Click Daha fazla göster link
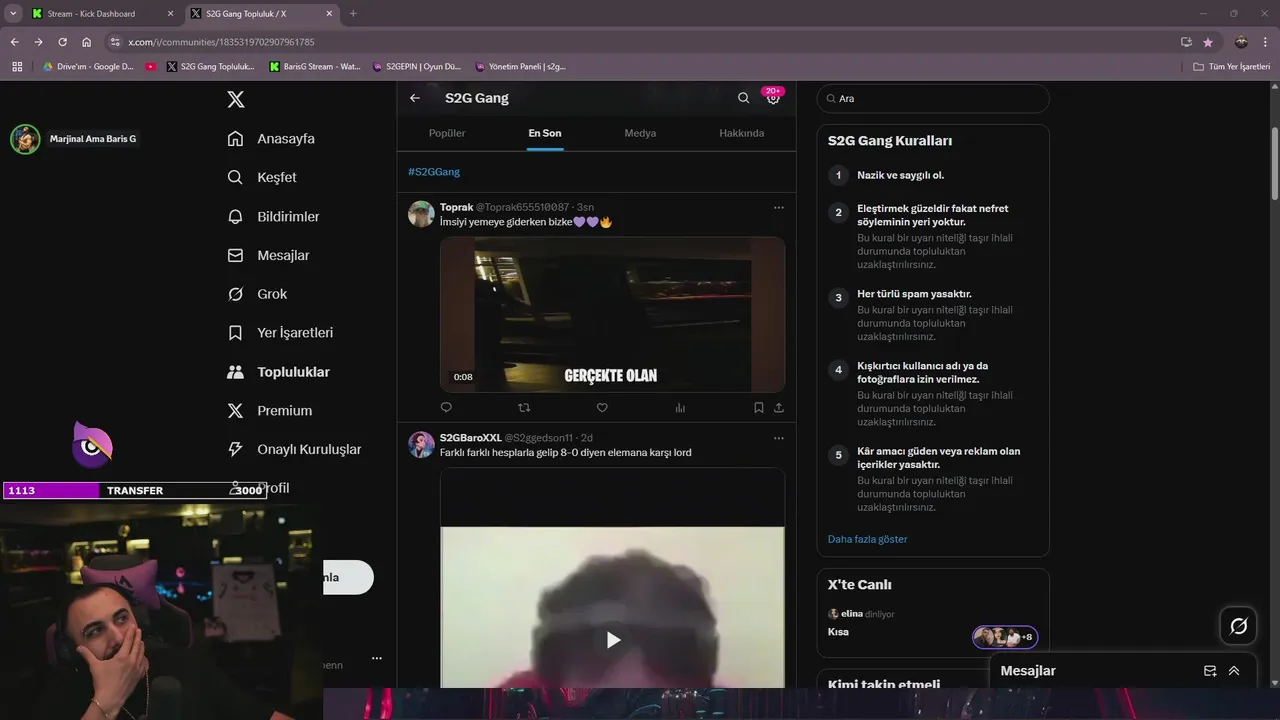Viewport: 1280px width, 720px height. pos(867,539)
